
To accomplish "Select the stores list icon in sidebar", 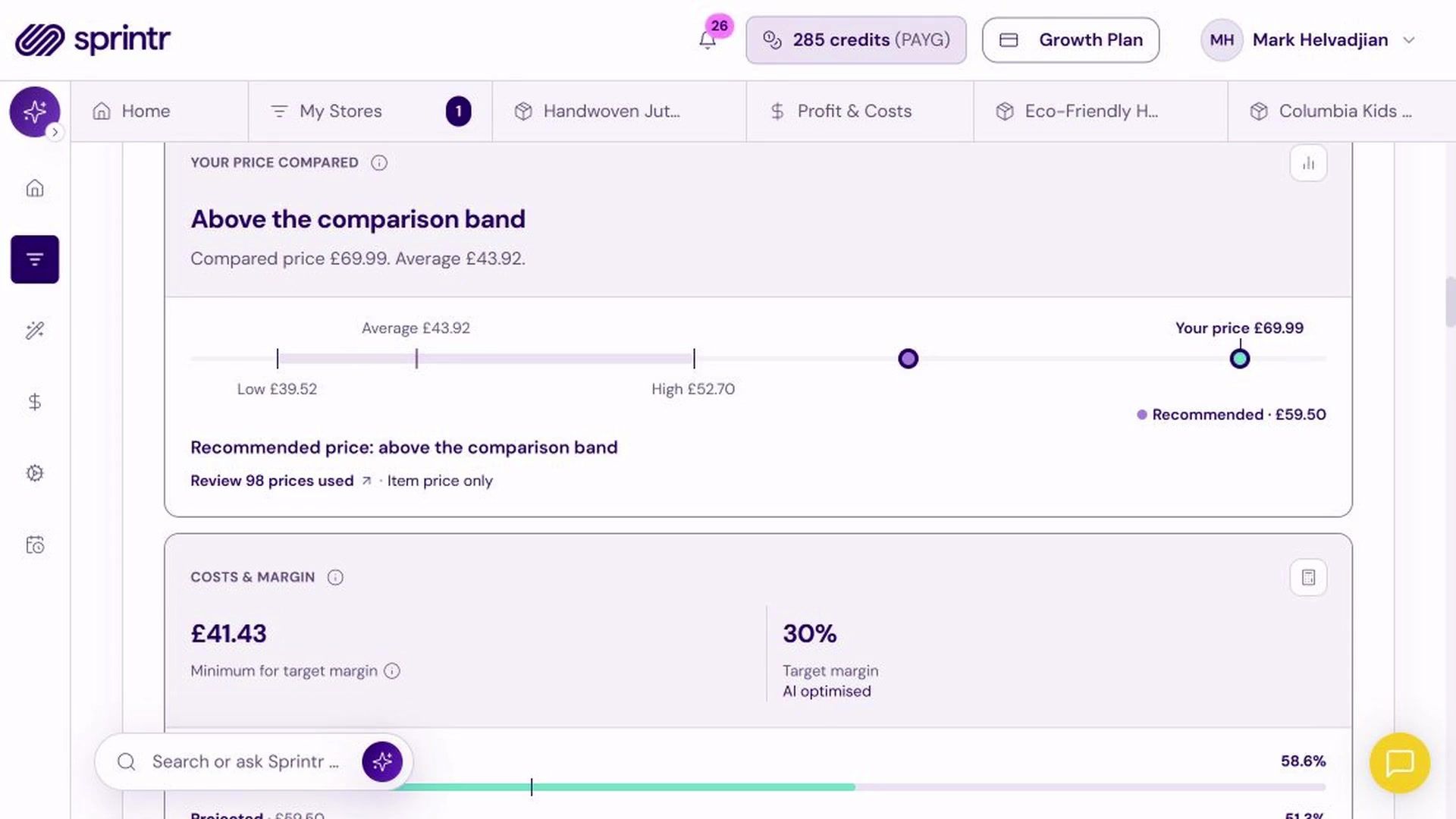I will point(35,259).
